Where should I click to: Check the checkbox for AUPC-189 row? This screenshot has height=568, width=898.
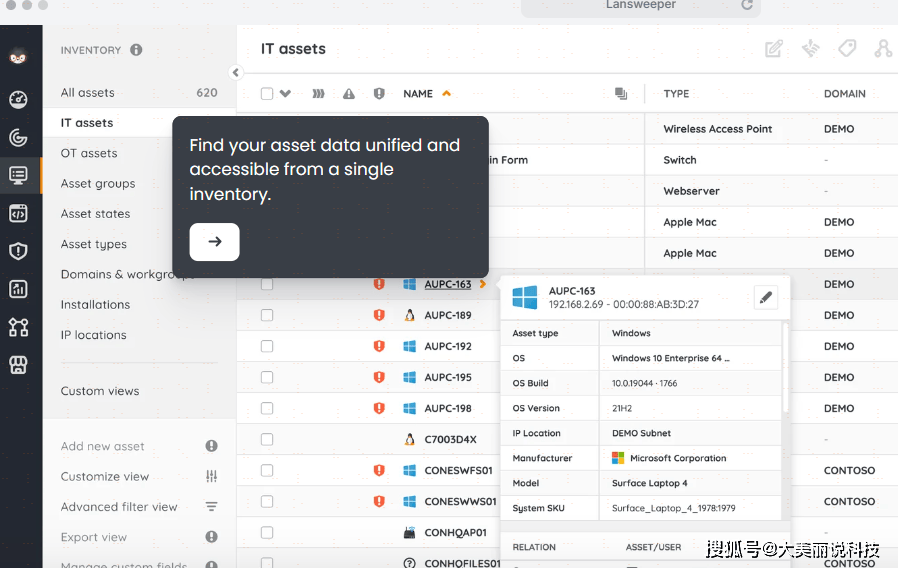click(x=267, y=315)
